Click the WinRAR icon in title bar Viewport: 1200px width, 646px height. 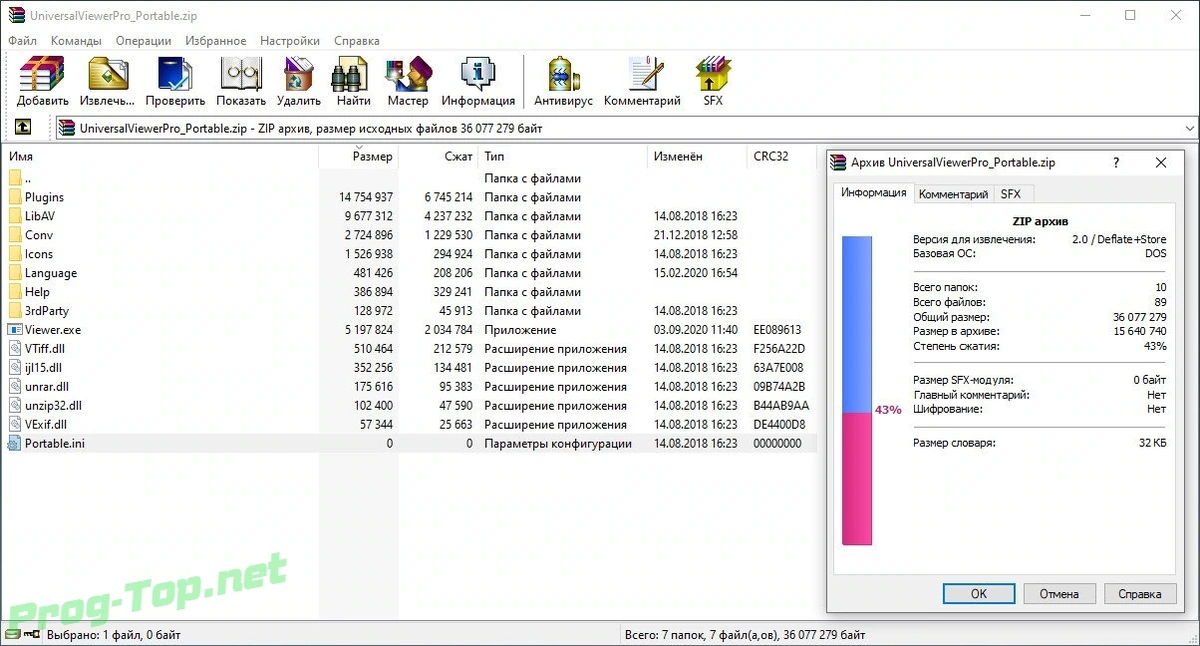tap(15, 15)
